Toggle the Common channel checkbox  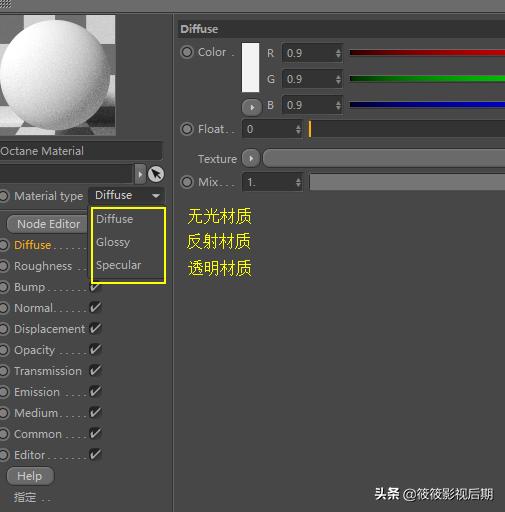(x=95, y=434)
